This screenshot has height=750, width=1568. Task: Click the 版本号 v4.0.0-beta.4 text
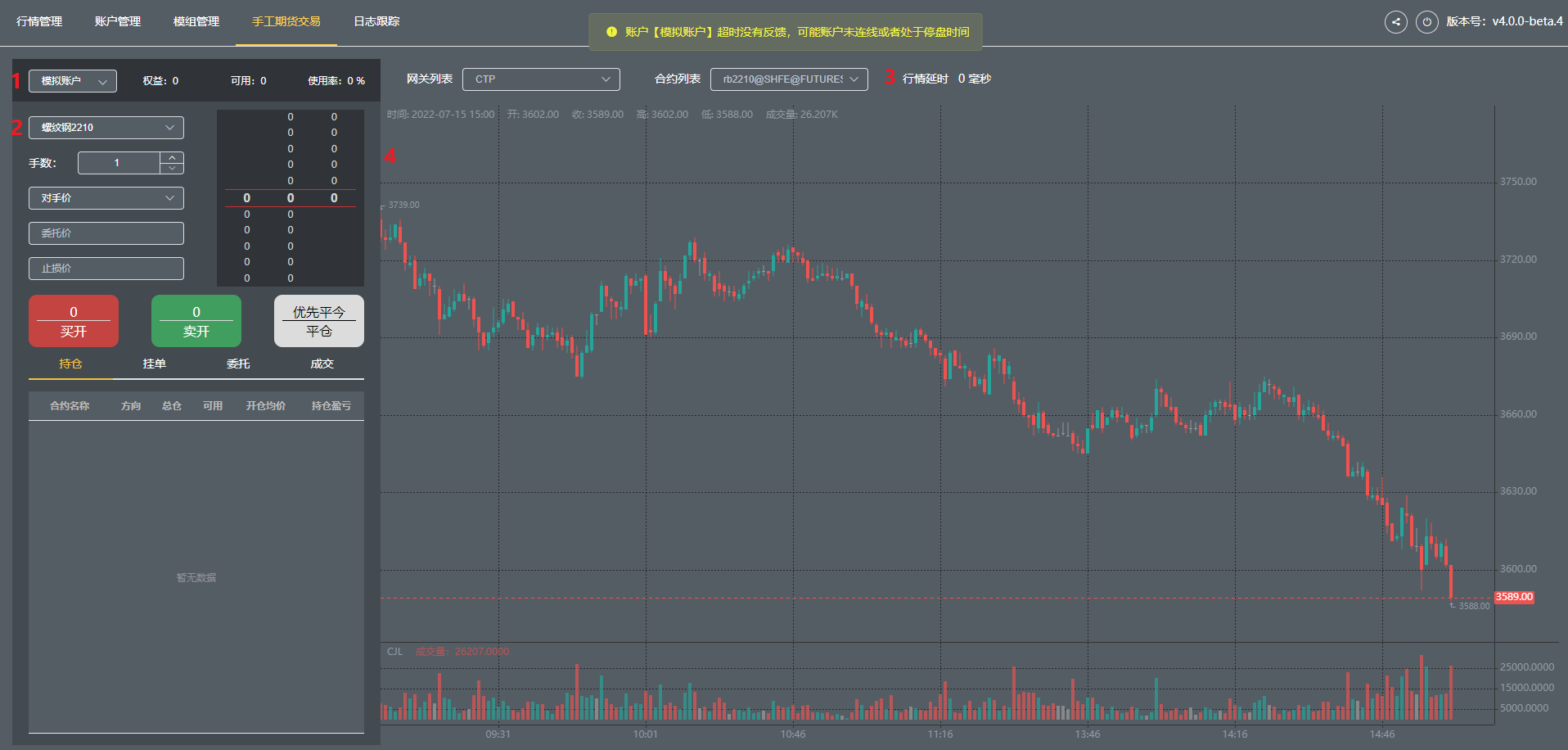tap(1504, 21)
